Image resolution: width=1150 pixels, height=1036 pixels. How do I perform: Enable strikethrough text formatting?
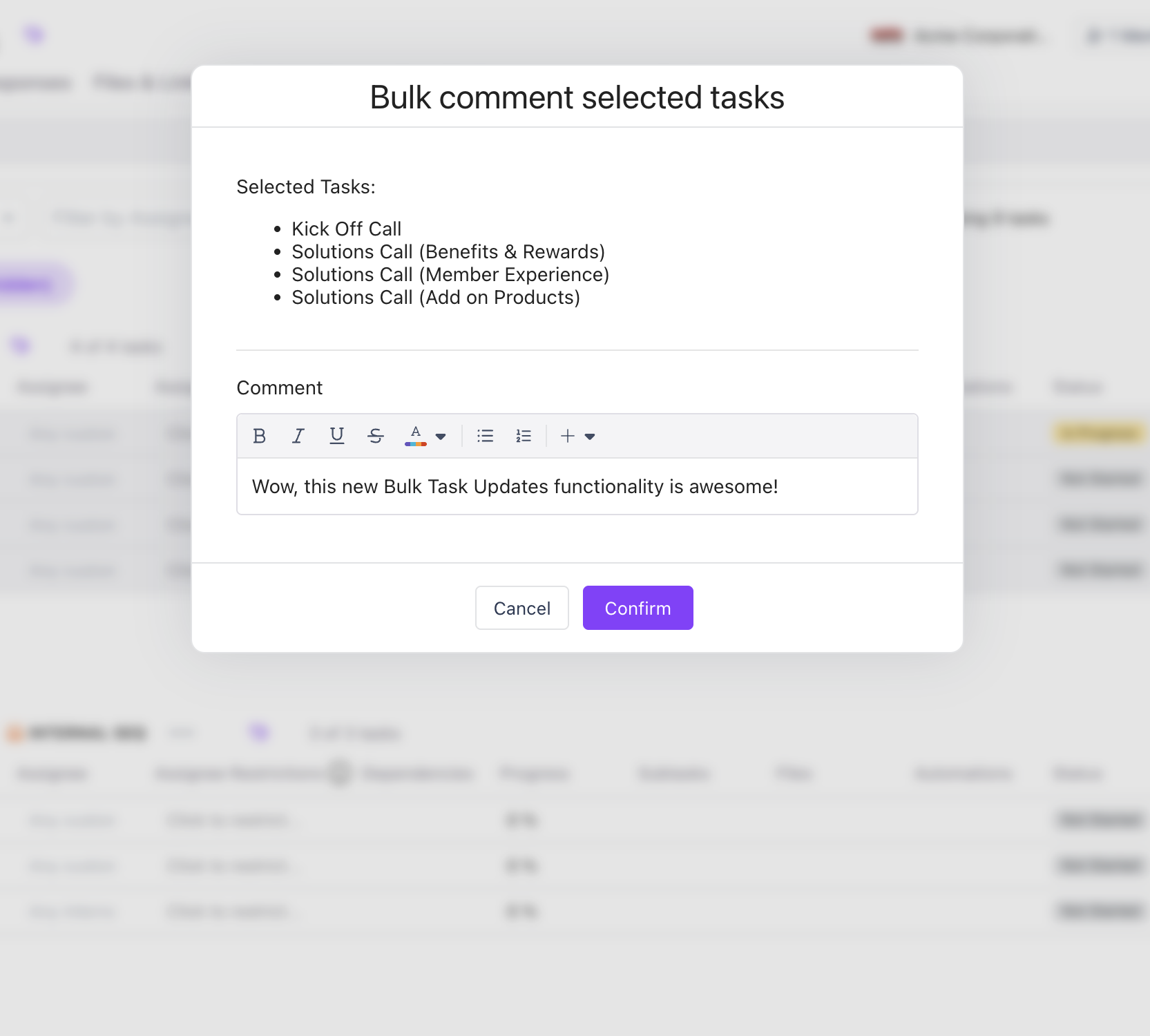[x=375, y=436]
